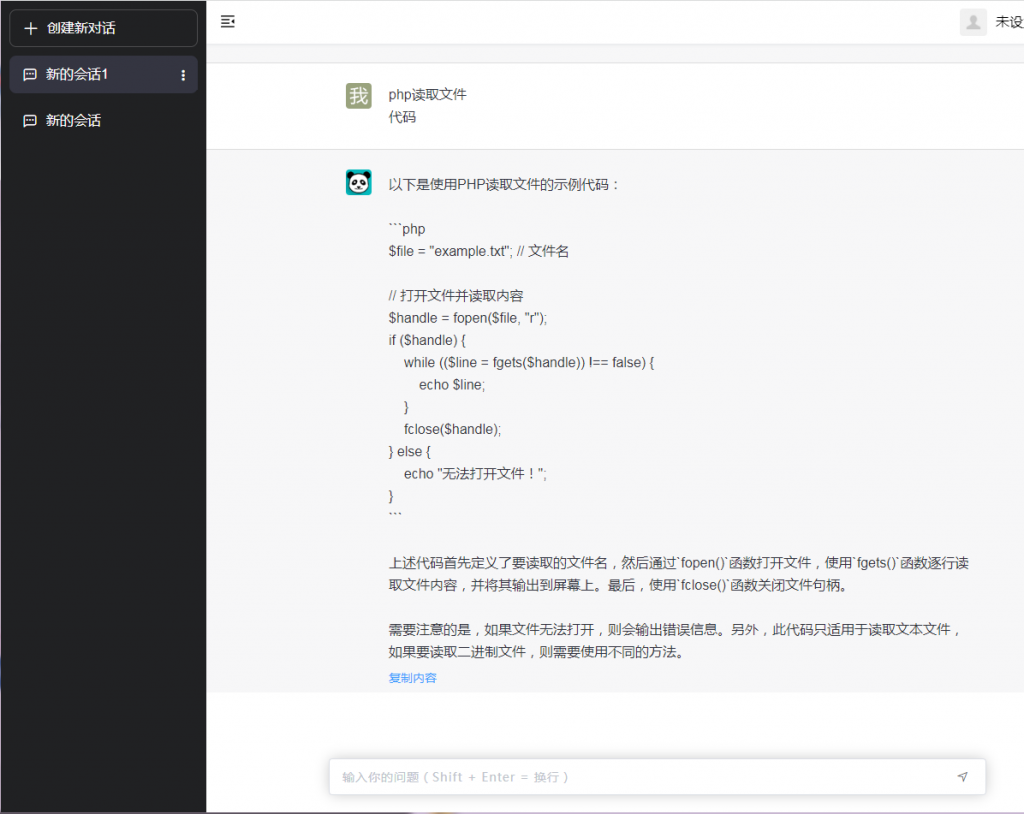Click the user message line 代码
The image size is (1024, 814).
[402, 117]
